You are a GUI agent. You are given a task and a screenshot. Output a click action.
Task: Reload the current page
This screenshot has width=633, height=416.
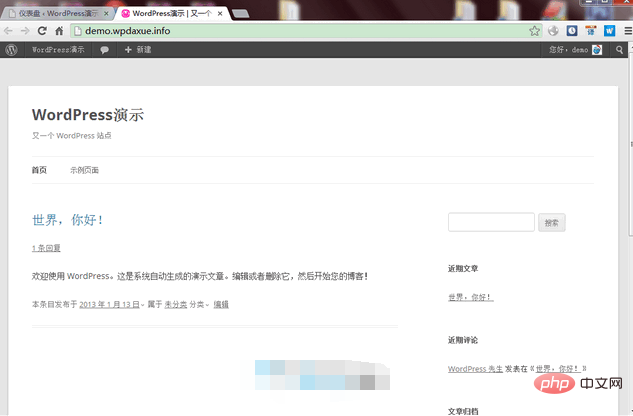(42, 31)
